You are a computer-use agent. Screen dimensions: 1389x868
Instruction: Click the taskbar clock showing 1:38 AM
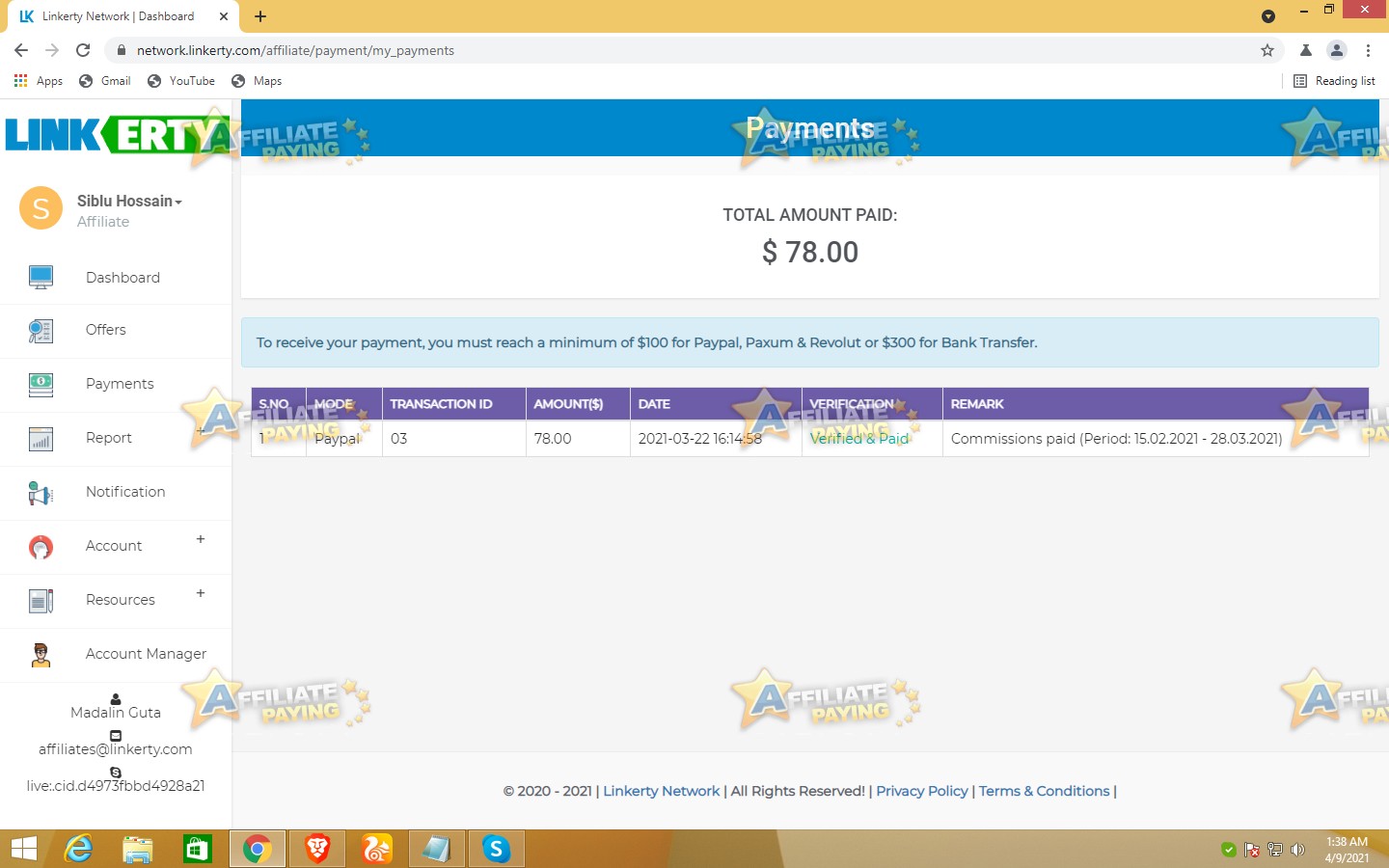coord(1347,850)
